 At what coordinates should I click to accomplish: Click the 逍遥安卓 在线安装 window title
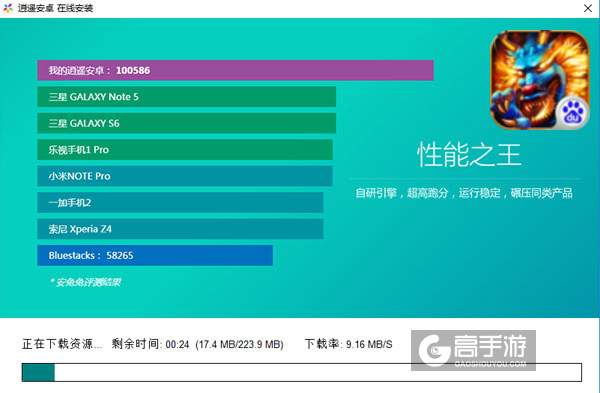(55, 8)
